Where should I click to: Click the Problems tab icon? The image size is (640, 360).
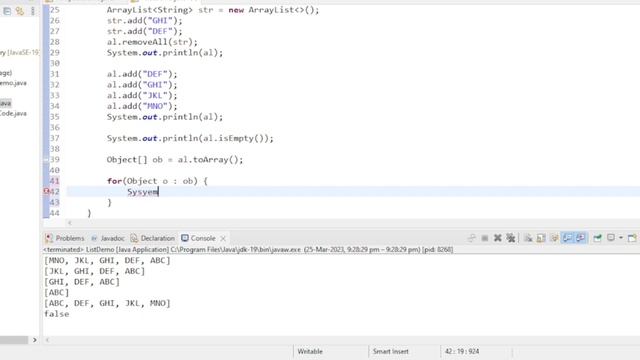tap(49, 238)
